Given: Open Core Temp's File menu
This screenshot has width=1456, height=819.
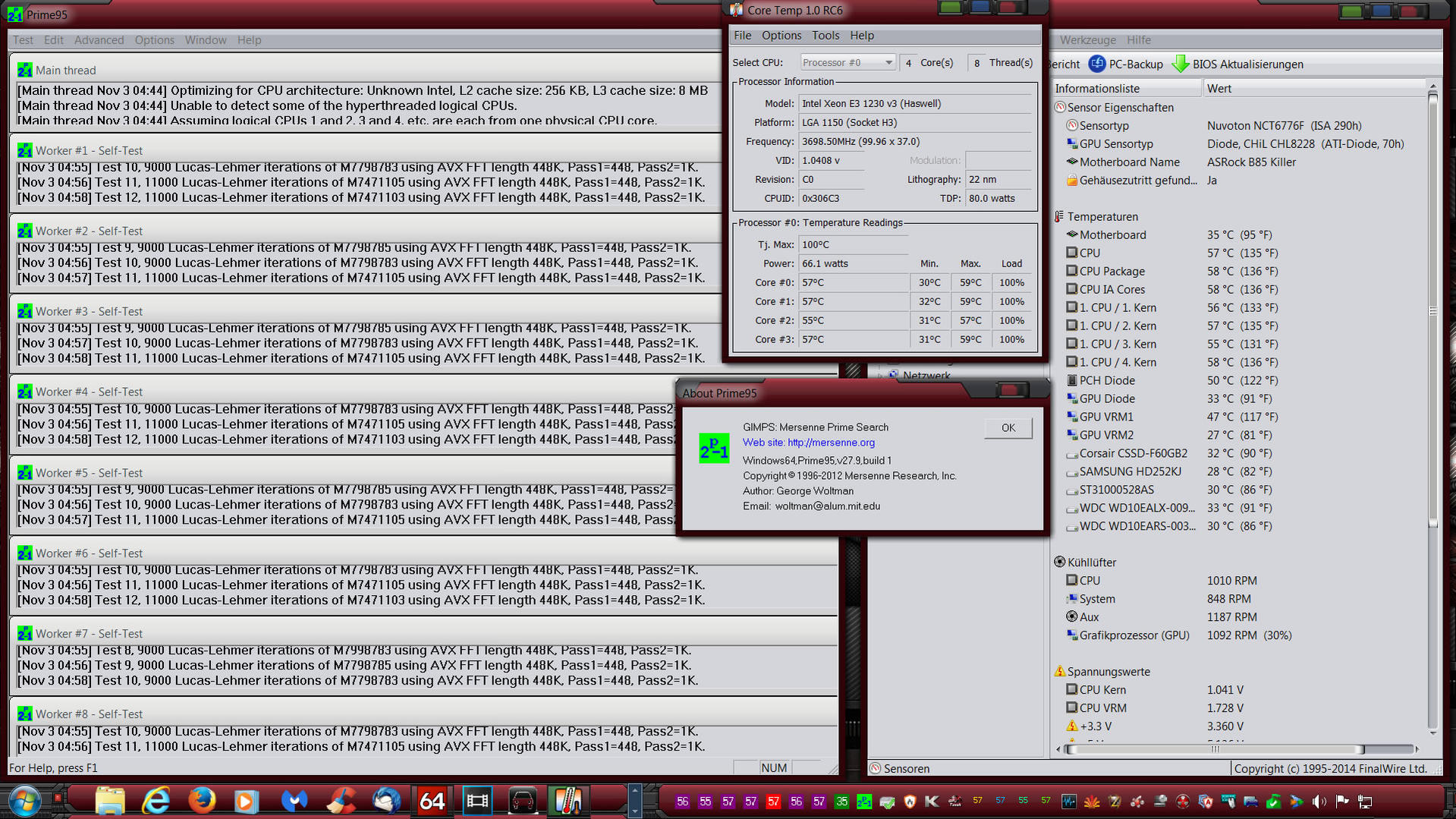Looking at the screenshot, I should 742,36.
